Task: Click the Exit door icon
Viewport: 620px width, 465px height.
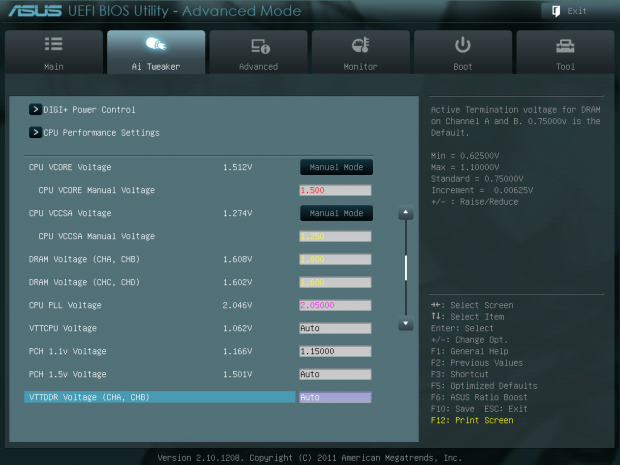Action: tap(556, 11)
